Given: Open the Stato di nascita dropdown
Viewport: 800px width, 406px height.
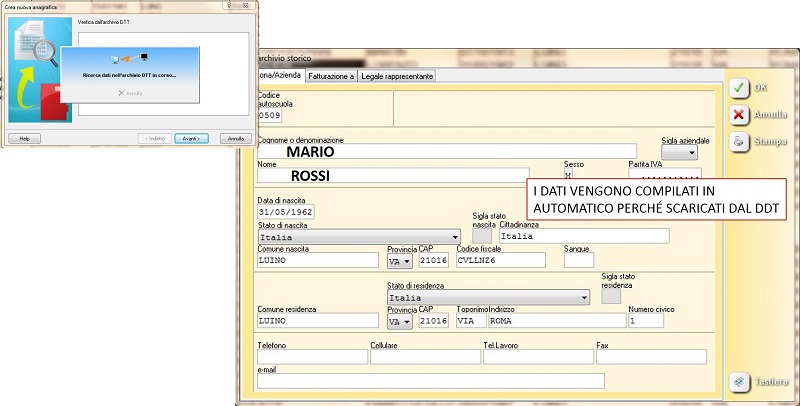Looking at the screenshot, I should point(455,237).
